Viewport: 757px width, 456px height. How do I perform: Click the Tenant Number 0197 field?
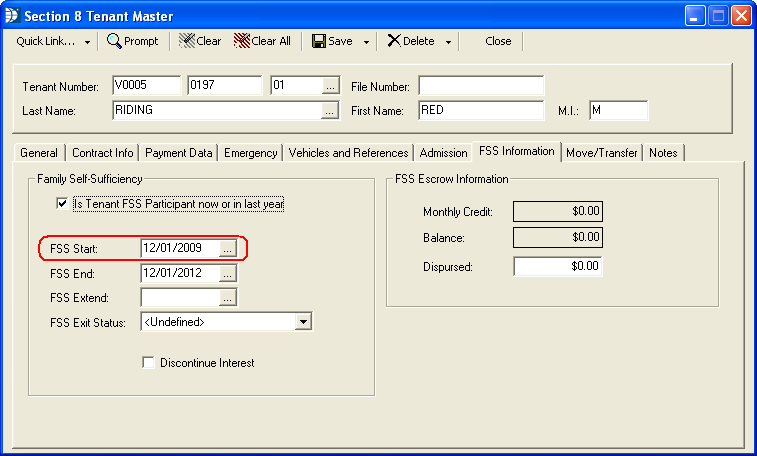tap(224, 85)
